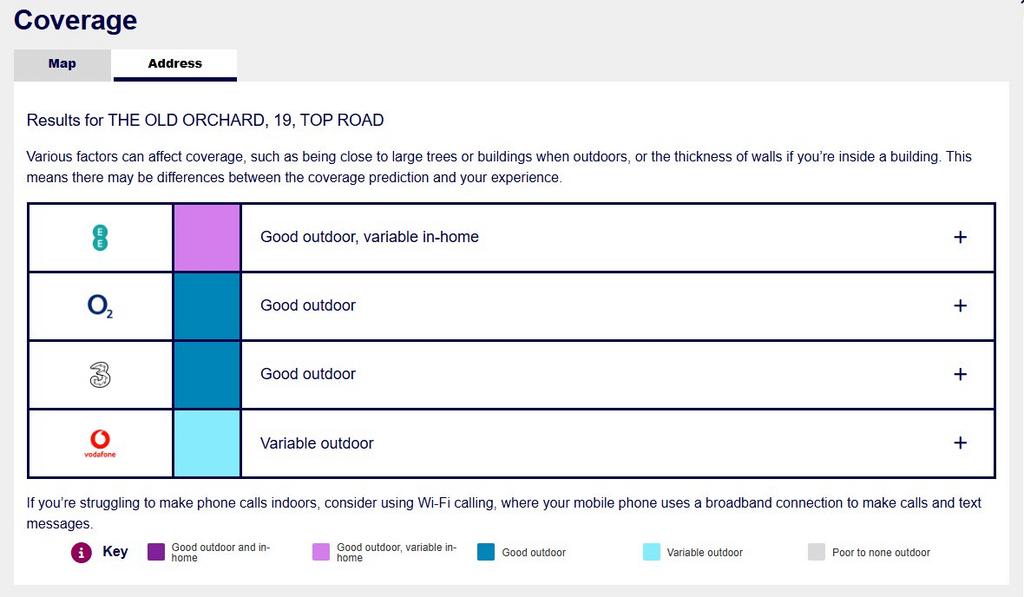The height and width of the screenshot is (597, 1024).
Task: Click the grey swatch in the key
Action: pyautogui.click(x=816, y=552)
